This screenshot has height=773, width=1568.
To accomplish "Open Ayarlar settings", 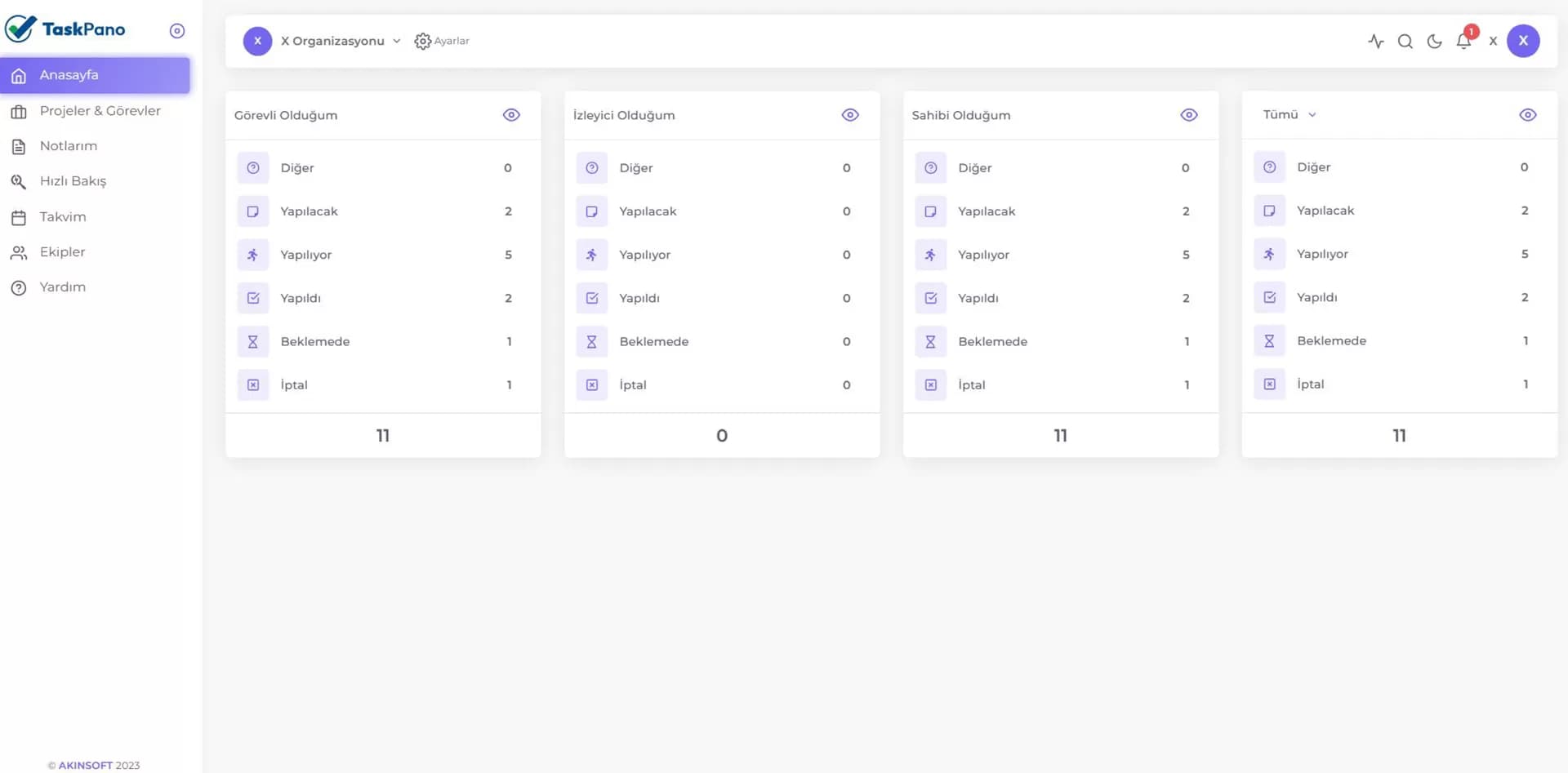I will click(442, 41).
